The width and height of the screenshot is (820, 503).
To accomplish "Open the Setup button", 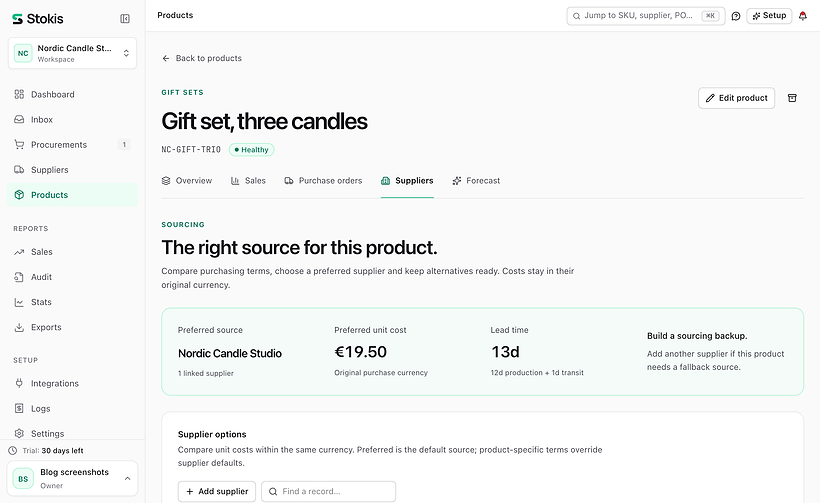I will click(x=769, y=16).
